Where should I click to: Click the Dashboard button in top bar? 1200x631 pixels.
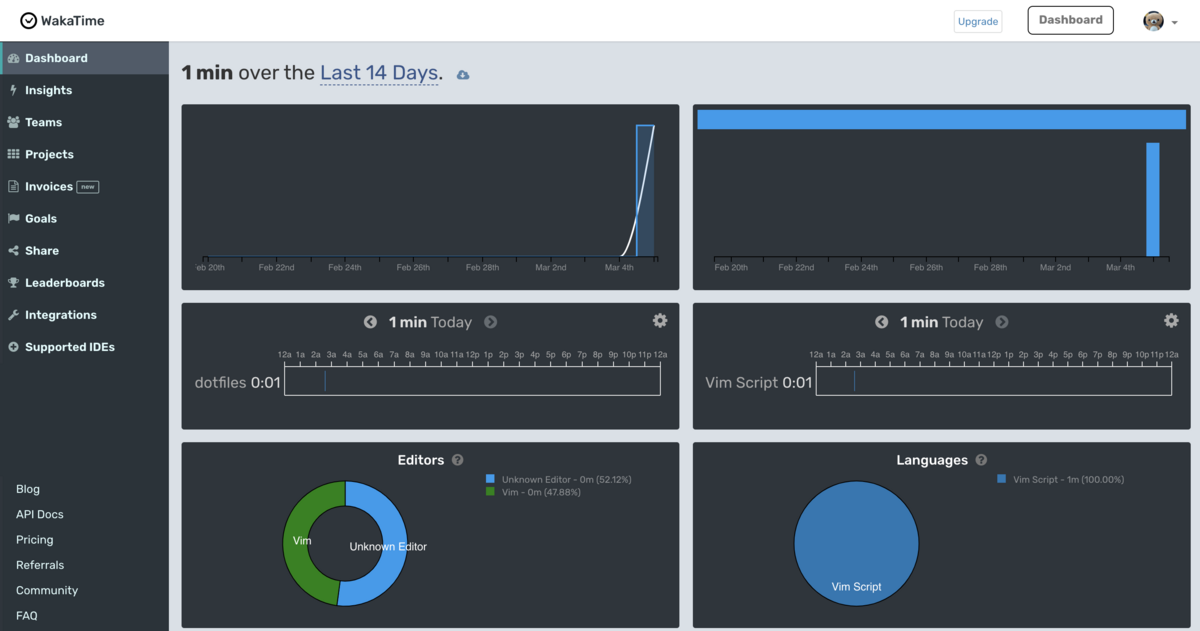[1070, 20]
